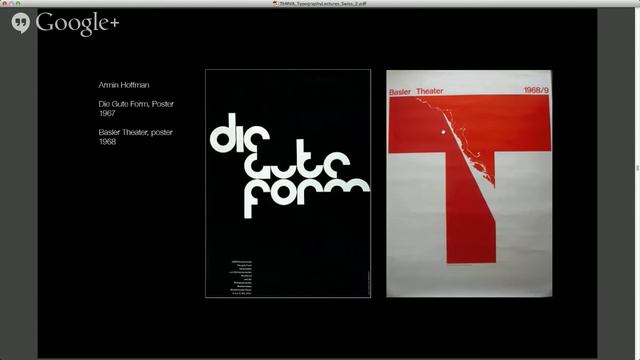Click the 'Armin Hoffman' caption text
Screen dimensions: 640x360
124,85
